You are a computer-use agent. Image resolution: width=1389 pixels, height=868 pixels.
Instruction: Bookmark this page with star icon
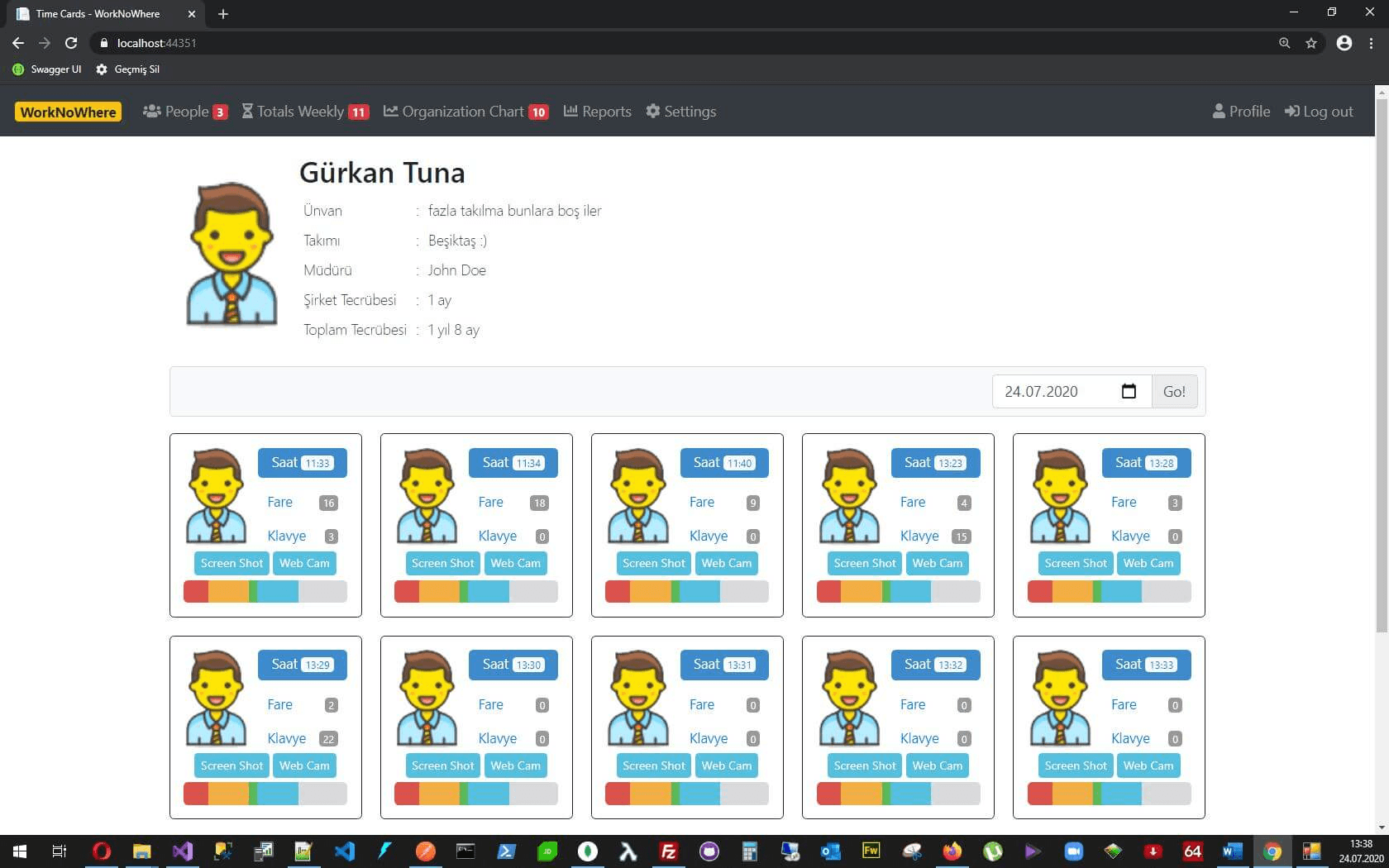[1311, 43]
